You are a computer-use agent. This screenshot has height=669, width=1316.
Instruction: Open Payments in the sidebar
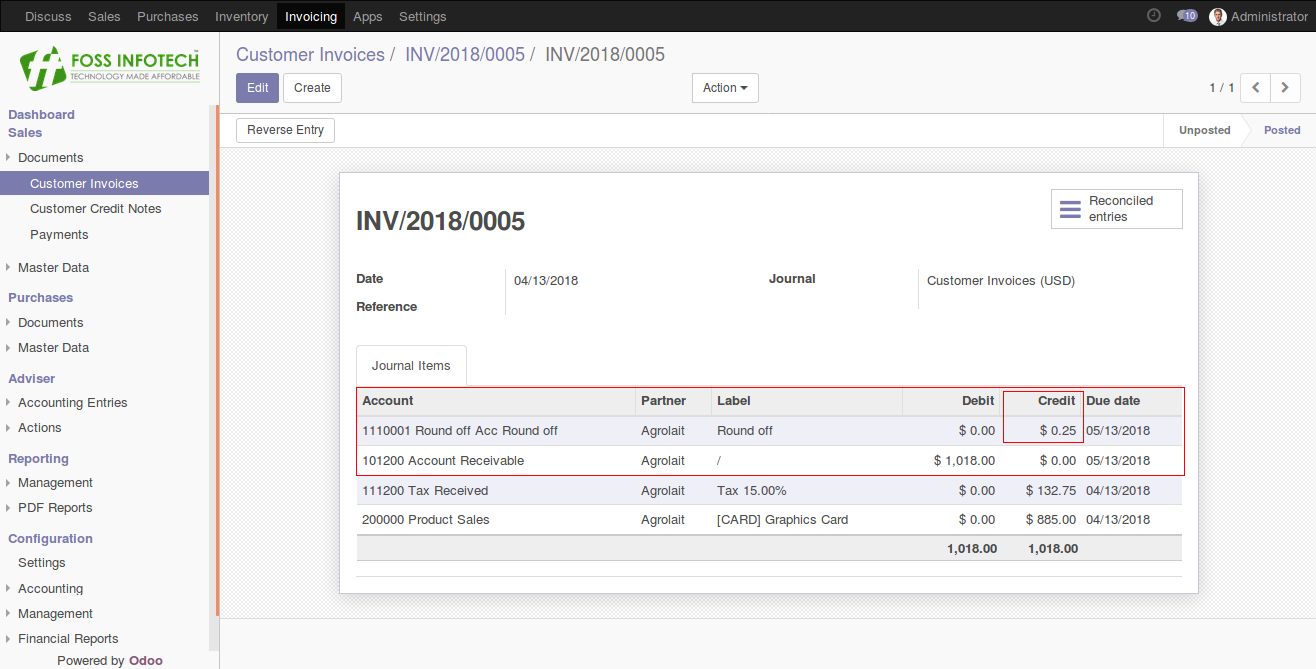point(59,235)
